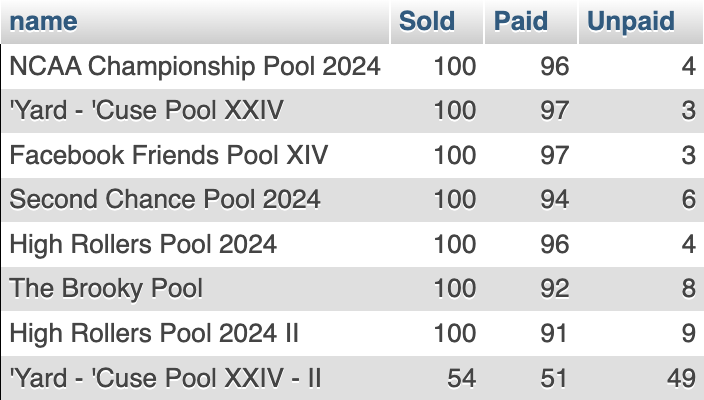Sort table by the Unpaid column header
704x400 pixels.
(631, 21)
